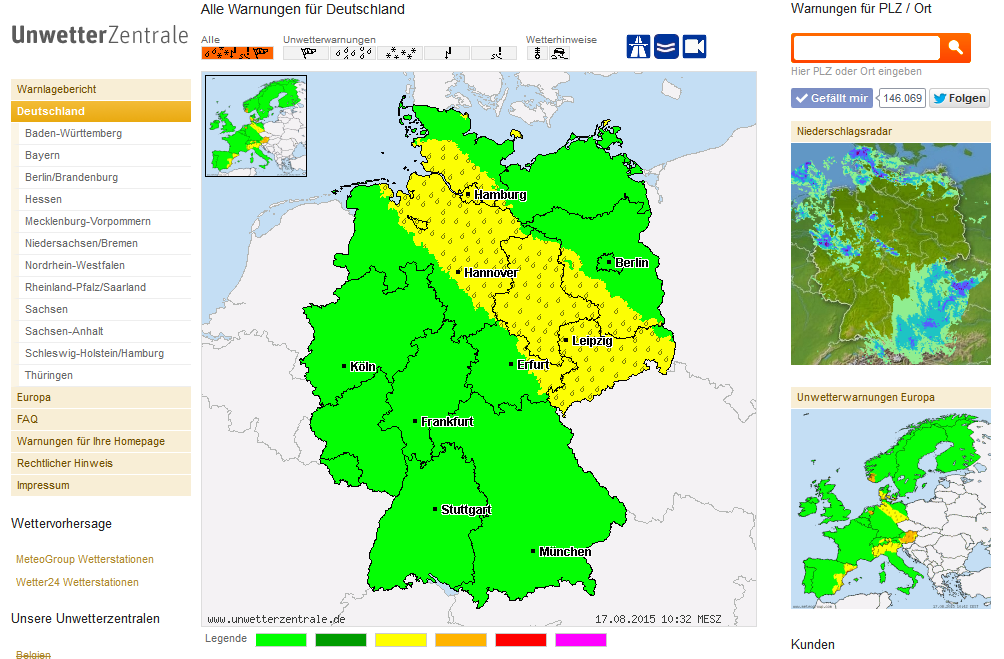This screenshot has height=659, width=1004.
Task: Filter by snowfall warnings icon
Action: pos(400,53)
